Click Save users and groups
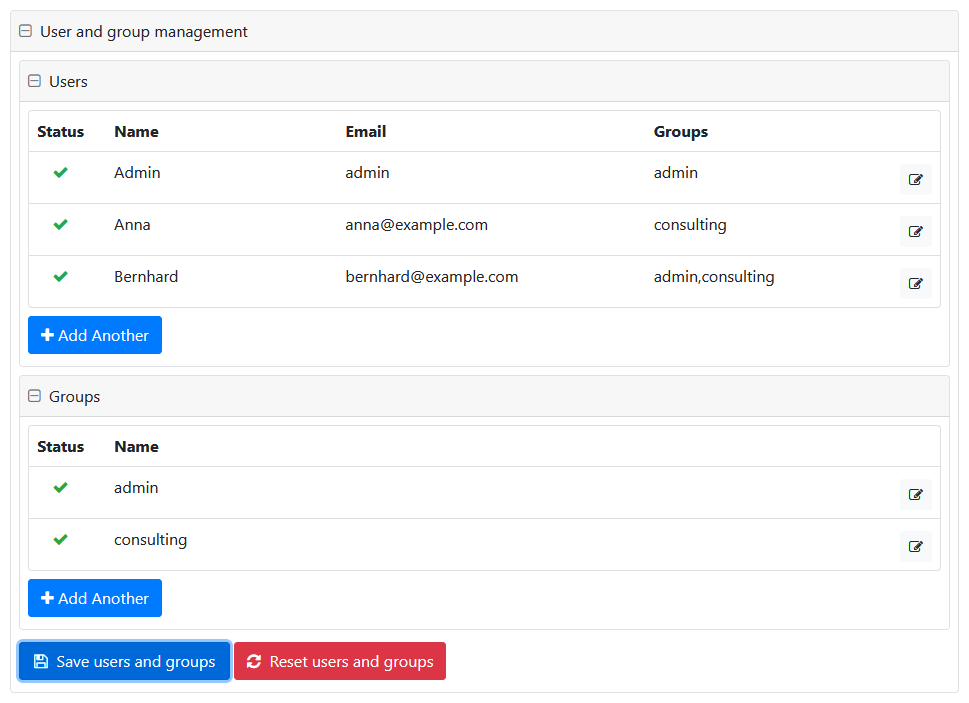969x703 pixels. point(124,661)
